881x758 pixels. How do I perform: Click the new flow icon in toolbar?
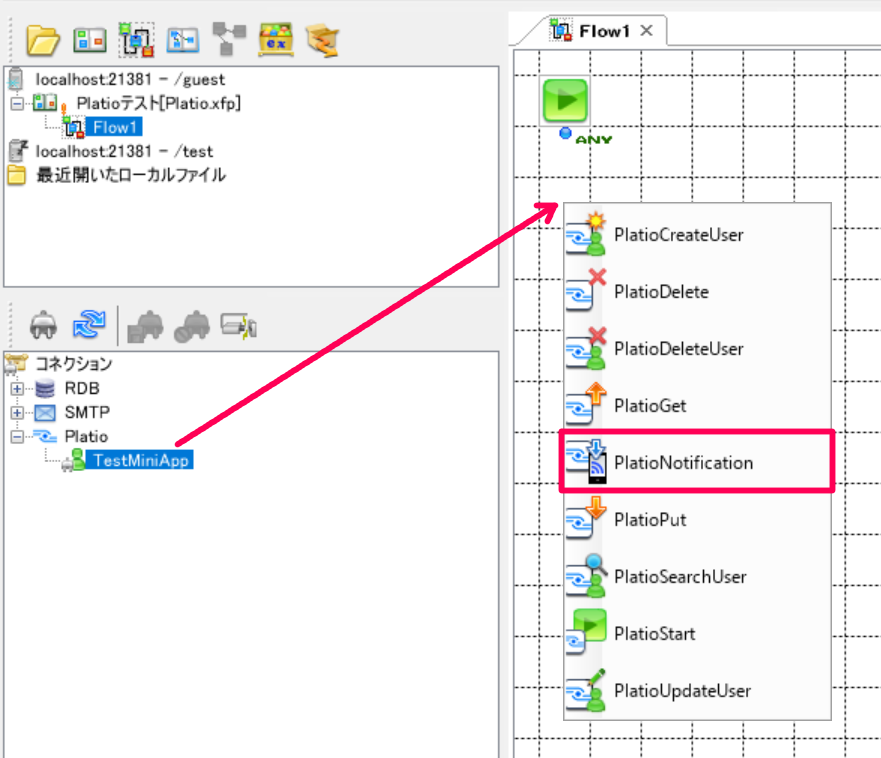136,40
